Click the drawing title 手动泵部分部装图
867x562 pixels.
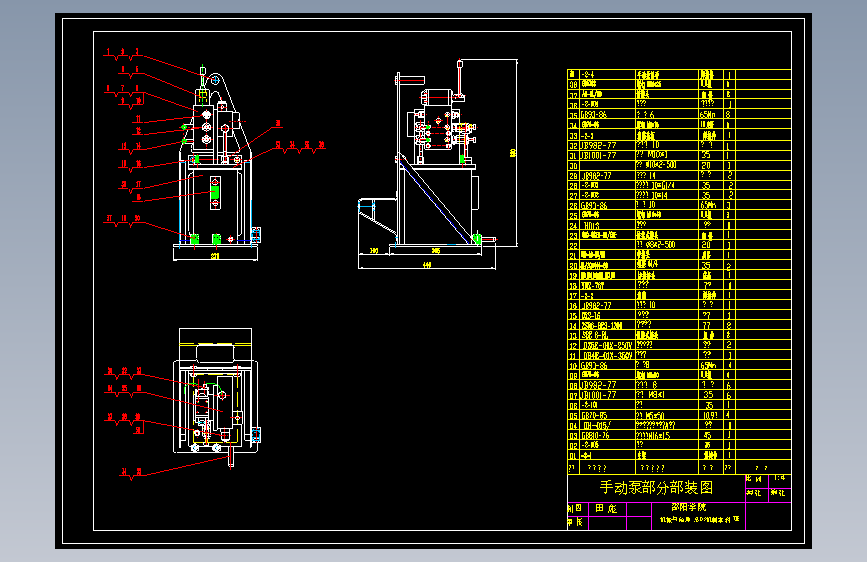point(656,487)
